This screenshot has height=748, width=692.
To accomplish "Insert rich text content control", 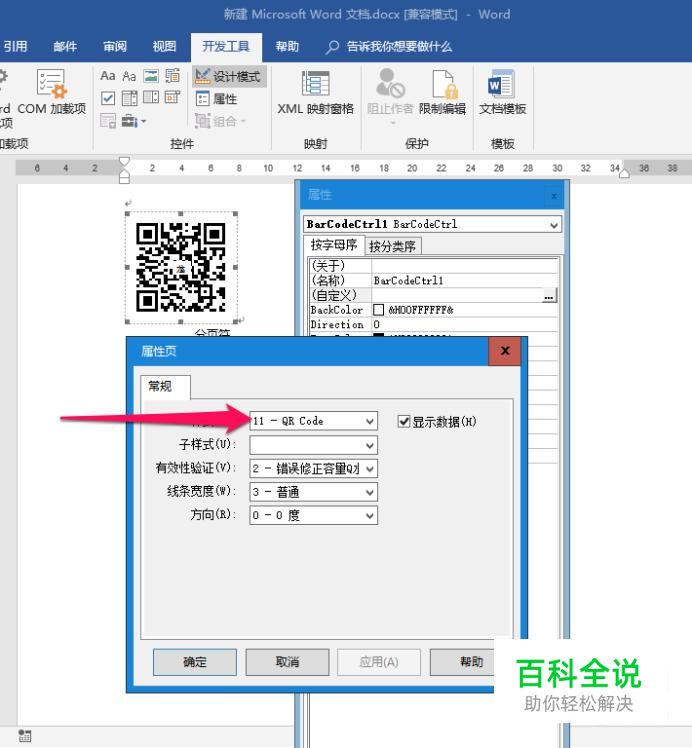I will [x=108, y=76].
